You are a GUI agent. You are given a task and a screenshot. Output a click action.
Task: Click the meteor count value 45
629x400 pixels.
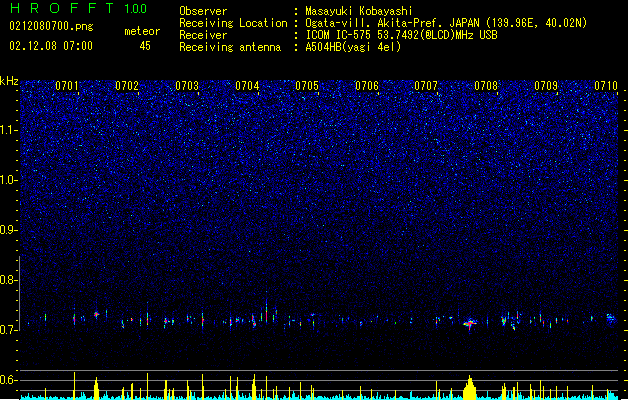(145, 46)
